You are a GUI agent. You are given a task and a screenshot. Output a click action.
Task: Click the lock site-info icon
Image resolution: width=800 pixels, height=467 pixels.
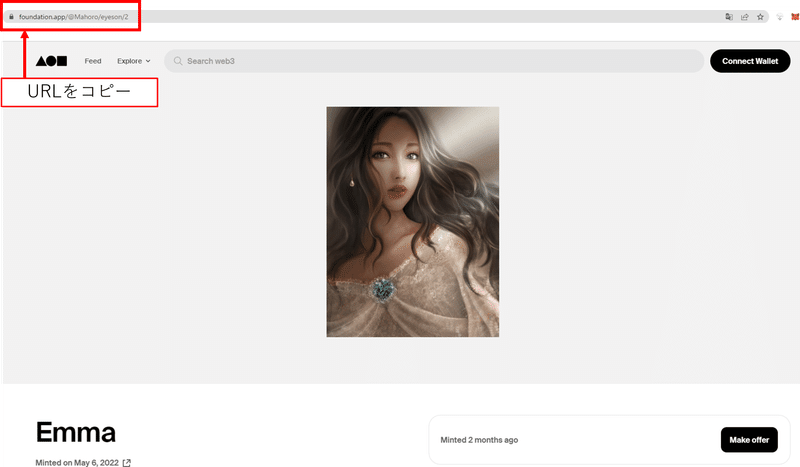click(11, 17)
